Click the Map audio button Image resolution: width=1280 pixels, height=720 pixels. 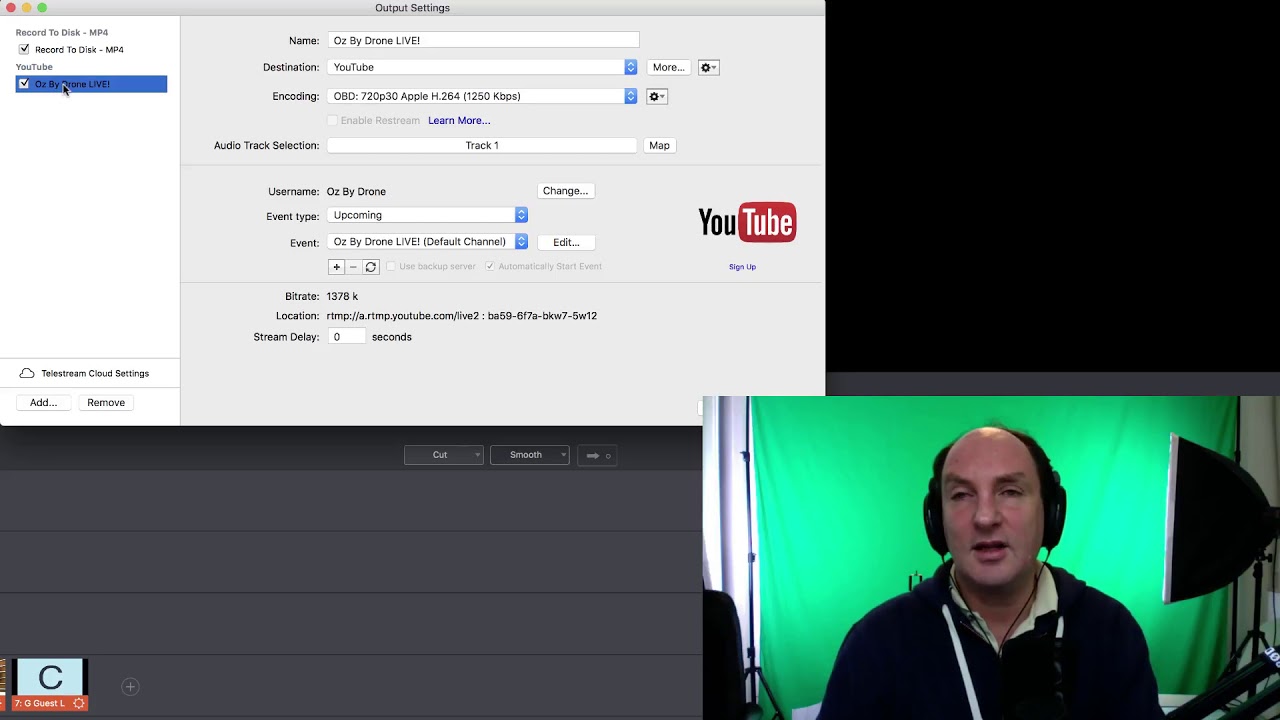pyautogui.click(x=659, y=145)
